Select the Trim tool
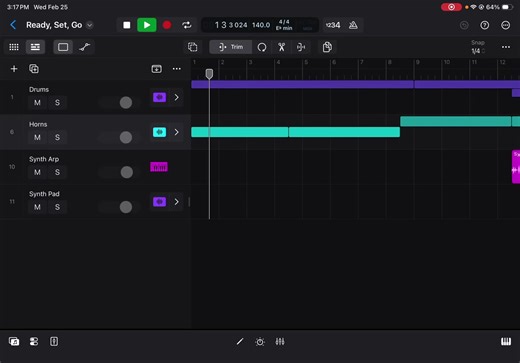Screen dimensions: 520x363 click(x=231, y=47)
